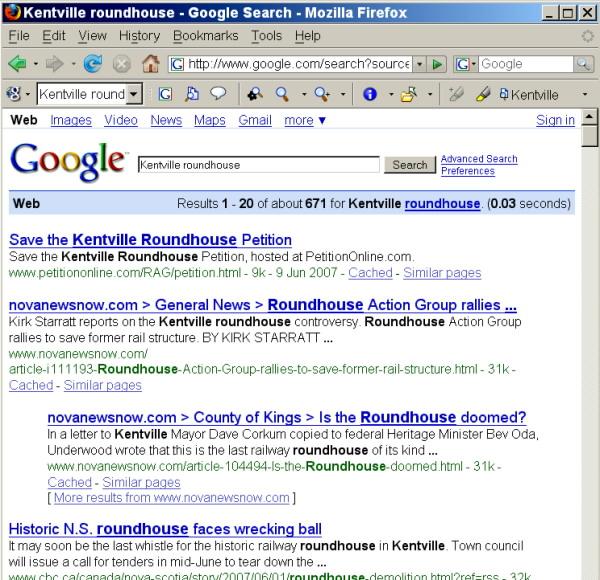Image resolution: width=600 pixels, height=580 pixels.
Task: Click the Googlebar logo icon
Action: pyautogui.click(x=14, y=94)
